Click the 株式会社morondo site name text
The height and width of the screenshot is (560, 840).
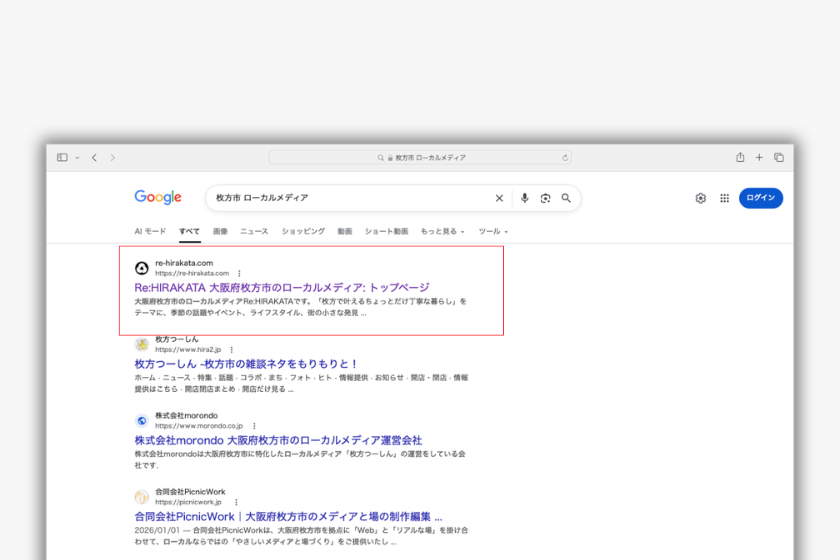[x=186, y=415]
